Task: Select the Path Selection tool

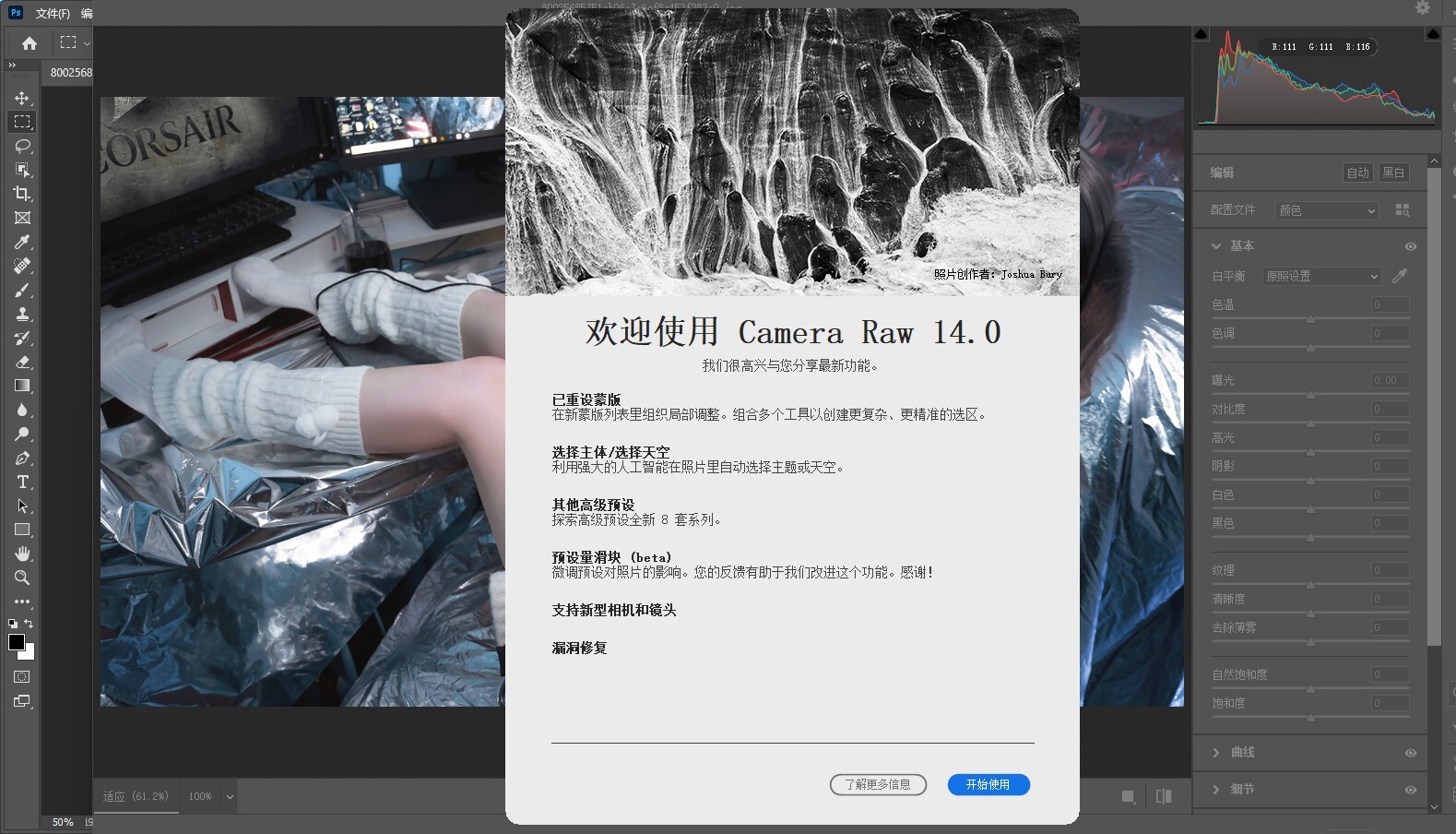Action: 22,506
